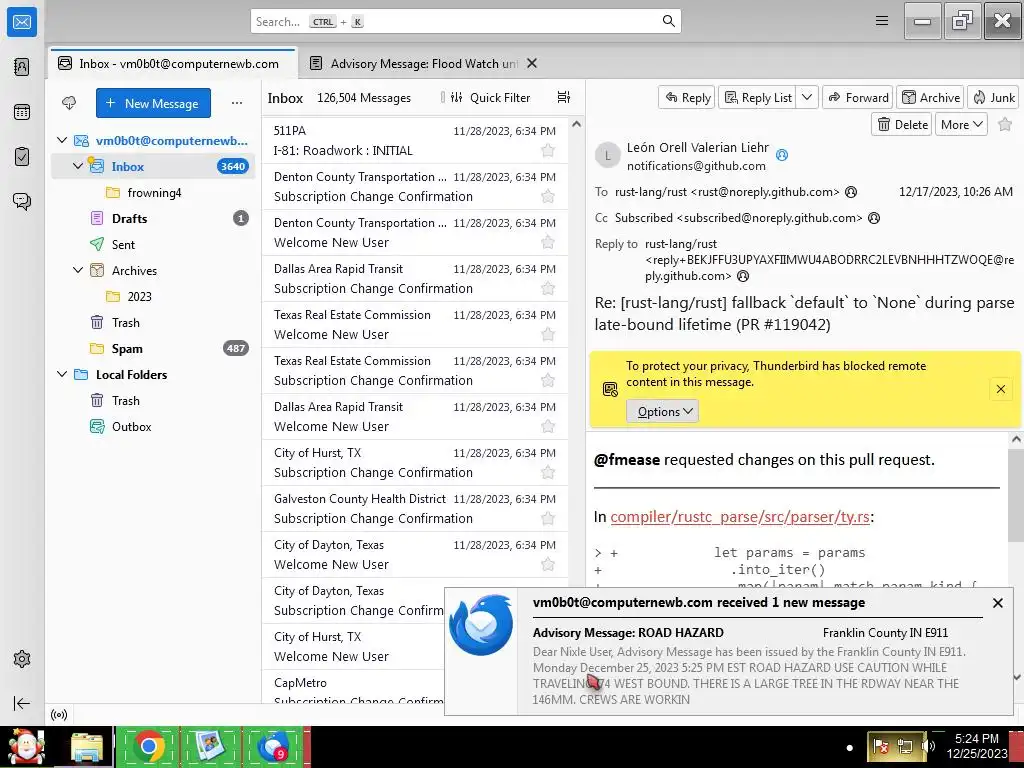Open Chrome from the taskbar
Image resolution: width=1024 pixels, height=768 pixels.
(x=148, y=746)
